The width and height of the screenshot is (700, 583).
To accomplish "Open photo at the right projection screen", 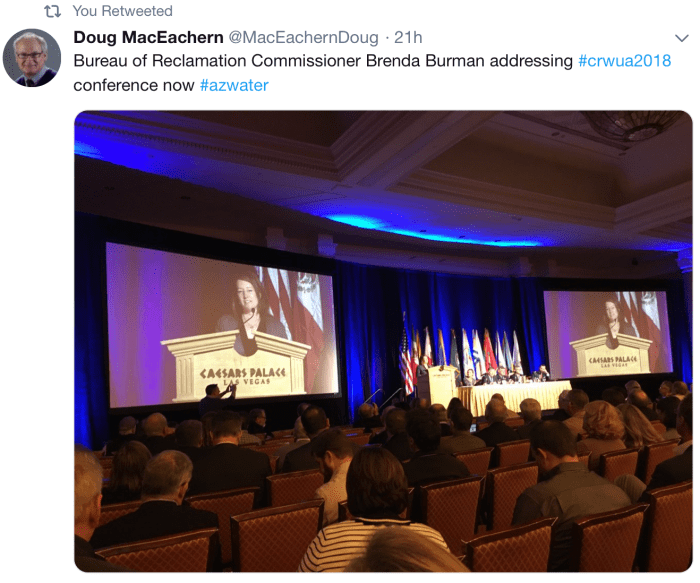I will 608,333.
